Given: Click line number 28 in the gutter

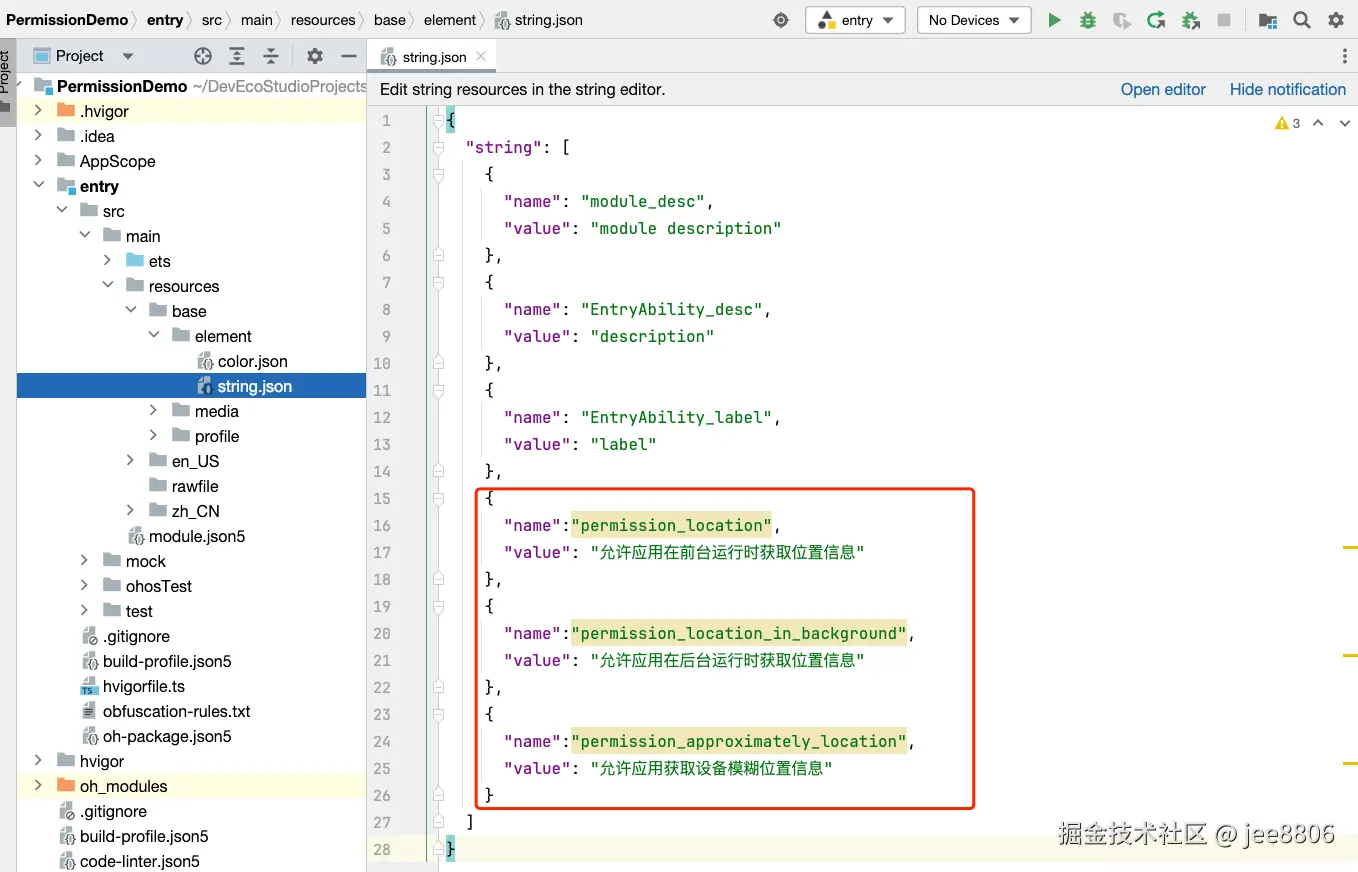Looking at the screenshot, I should pyautogui.click(x=382, y=849).
